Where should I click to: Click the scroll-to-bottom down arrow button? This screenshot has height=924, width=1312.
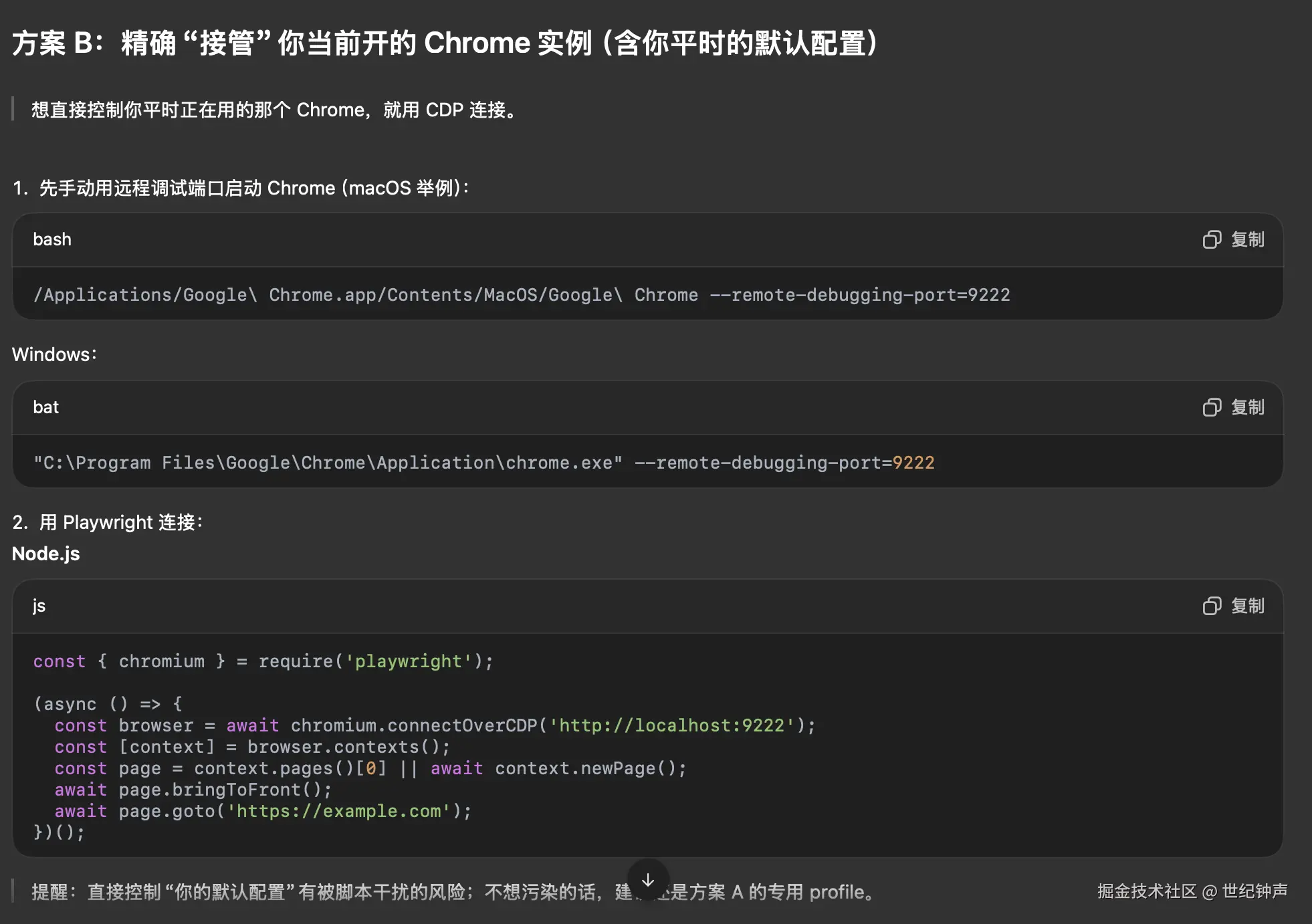(647, 880)
